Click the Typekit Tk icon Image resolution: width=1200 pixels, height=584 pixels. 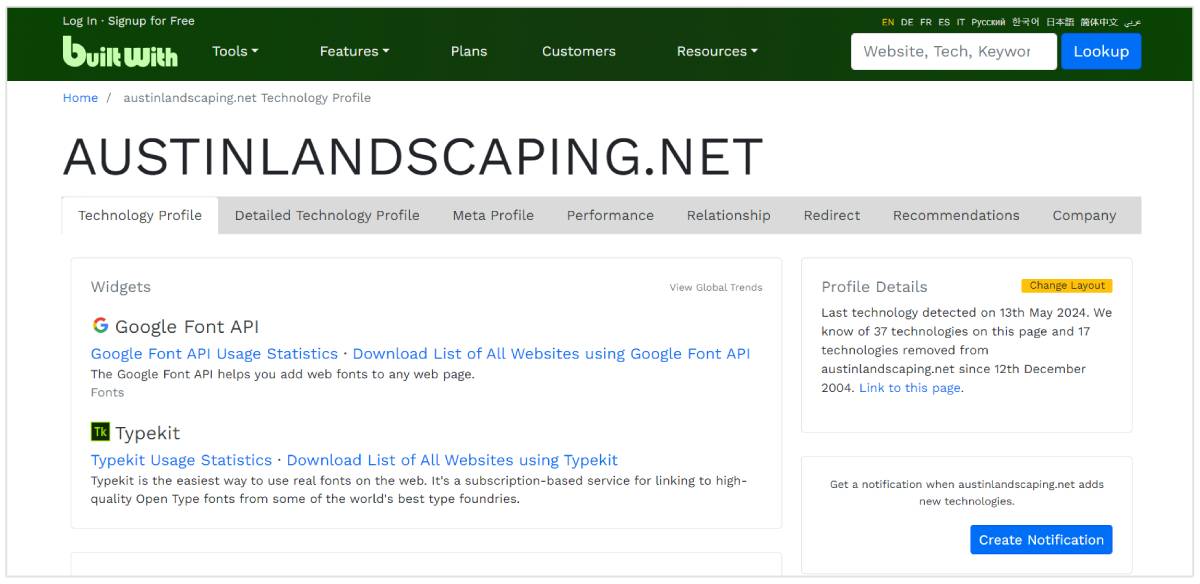(x=100, y=432)
